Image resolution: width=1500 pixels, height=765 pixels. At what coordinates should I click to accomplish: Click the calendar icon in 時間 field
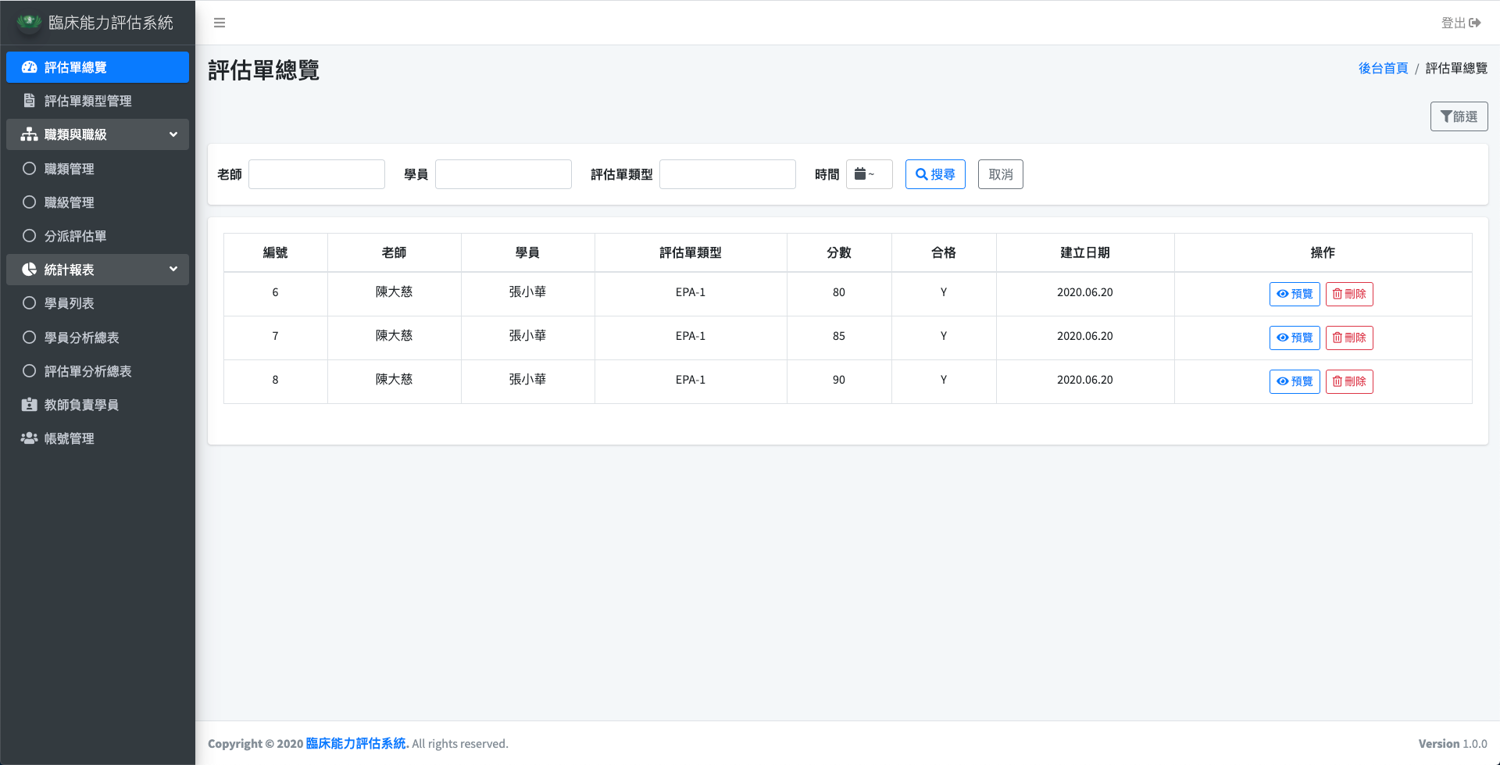860,174
